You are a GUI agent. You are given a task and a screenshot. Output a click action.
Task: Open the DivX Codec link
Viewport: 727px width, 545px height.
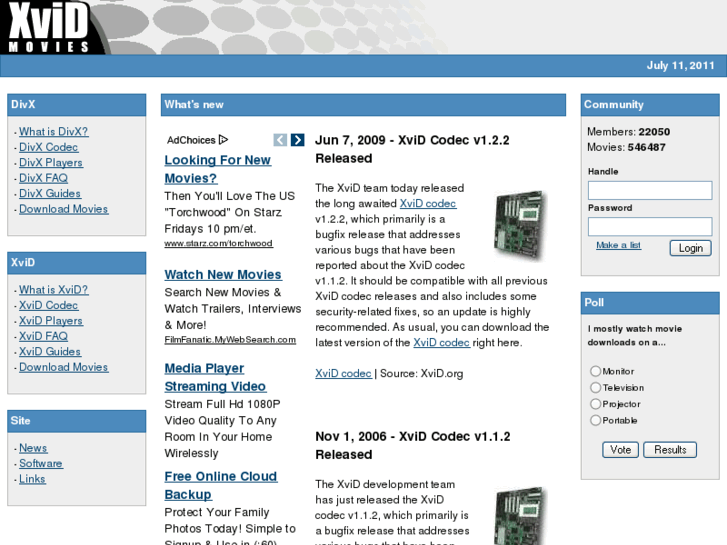tap(49, 147)
